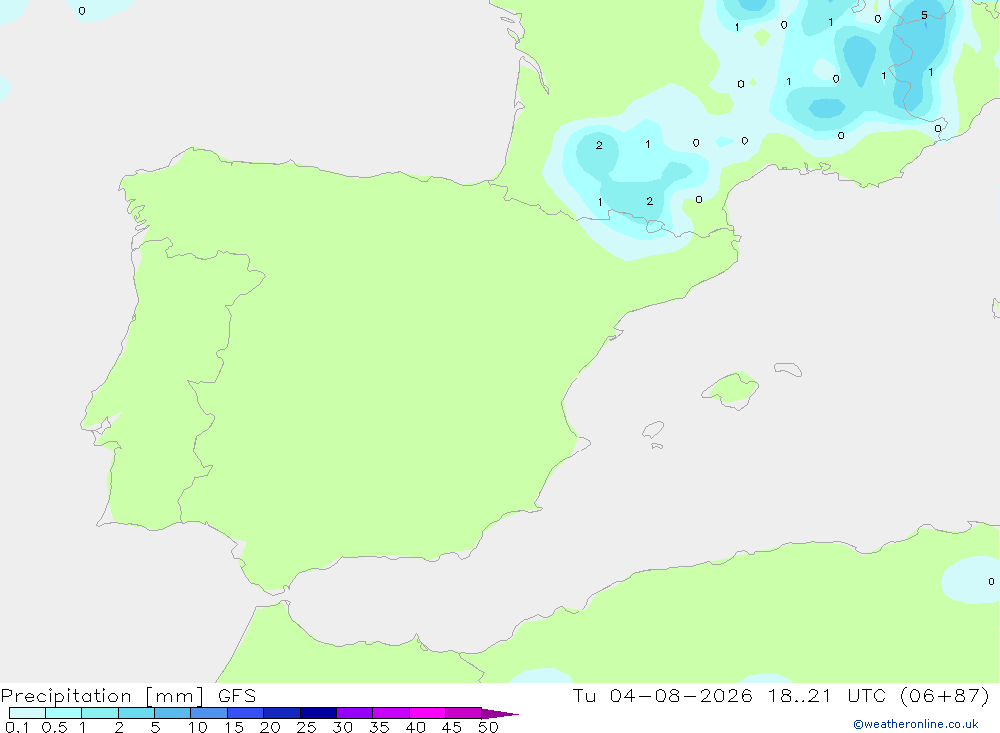
Task: Click the '35' legend scale label
Action: click(x=379, y=727)
